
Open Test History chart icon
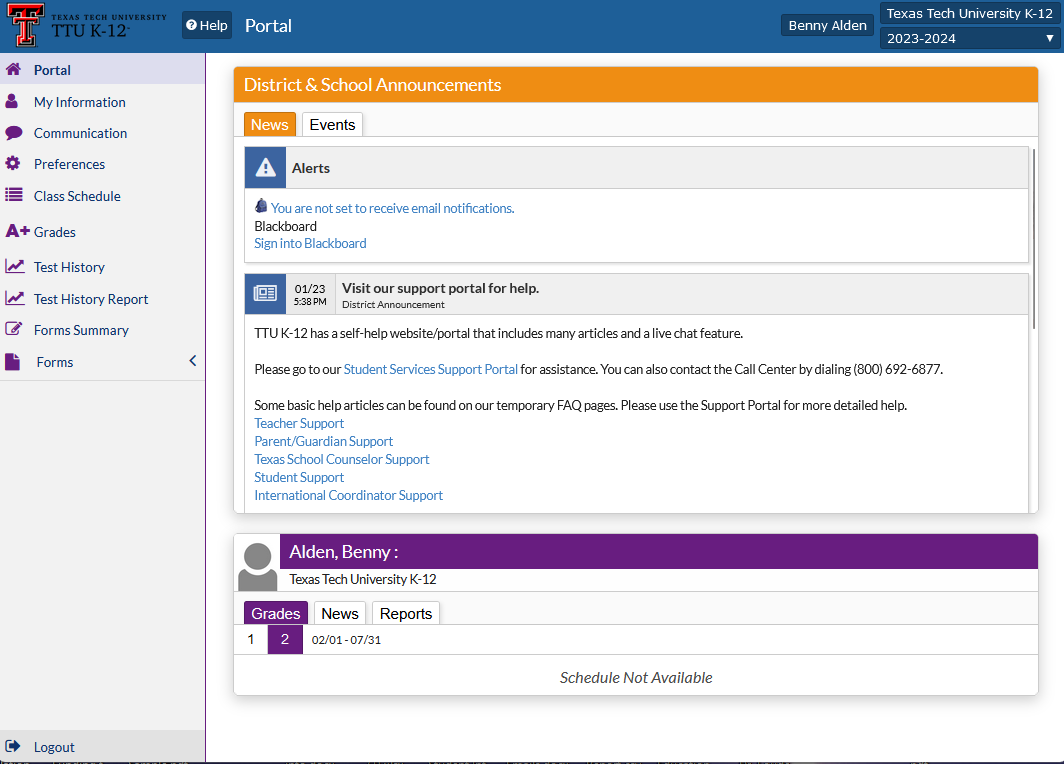[14, 267]
